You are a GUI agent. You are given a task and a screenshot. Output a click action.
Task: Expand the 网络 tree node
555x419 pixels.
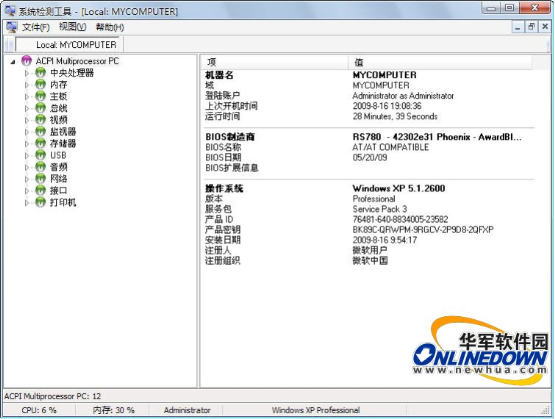pyautogui.click(x=27, y=179)
